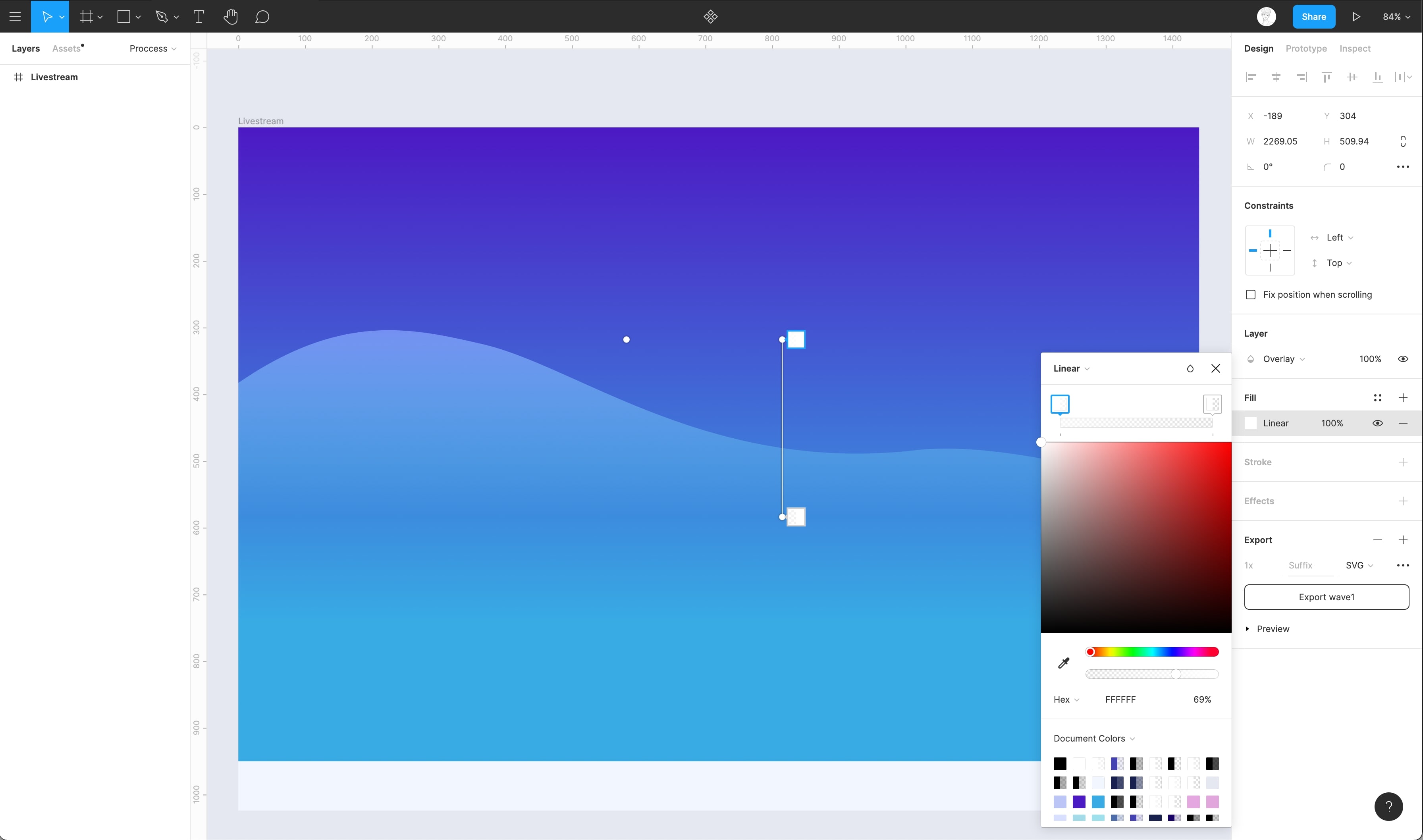
Task: Open the main menu hamburger
Action: pos(15,16)
